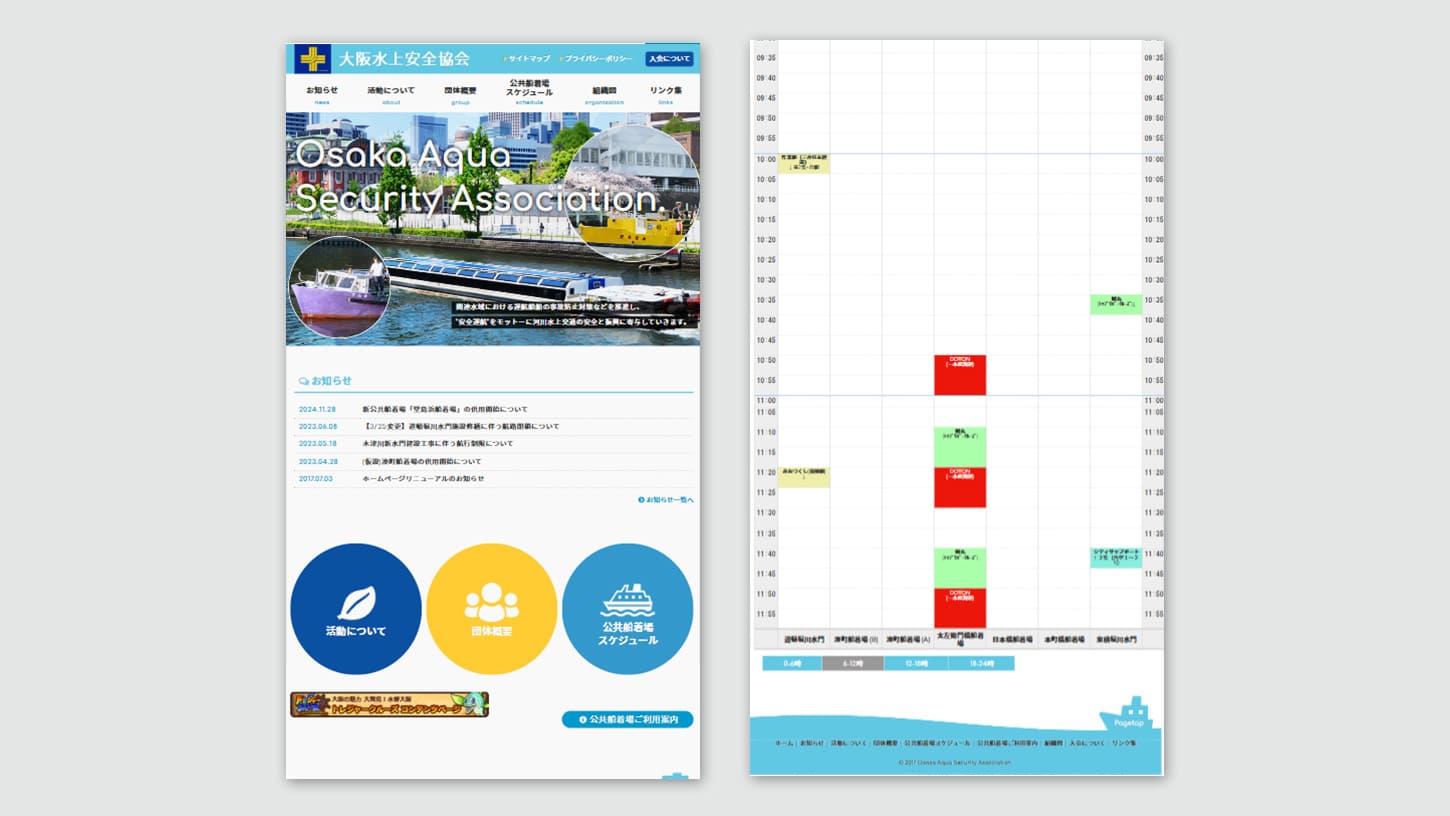Click the 日本橋船着場 column header

pyautogui.click(x=1012, y=639)
